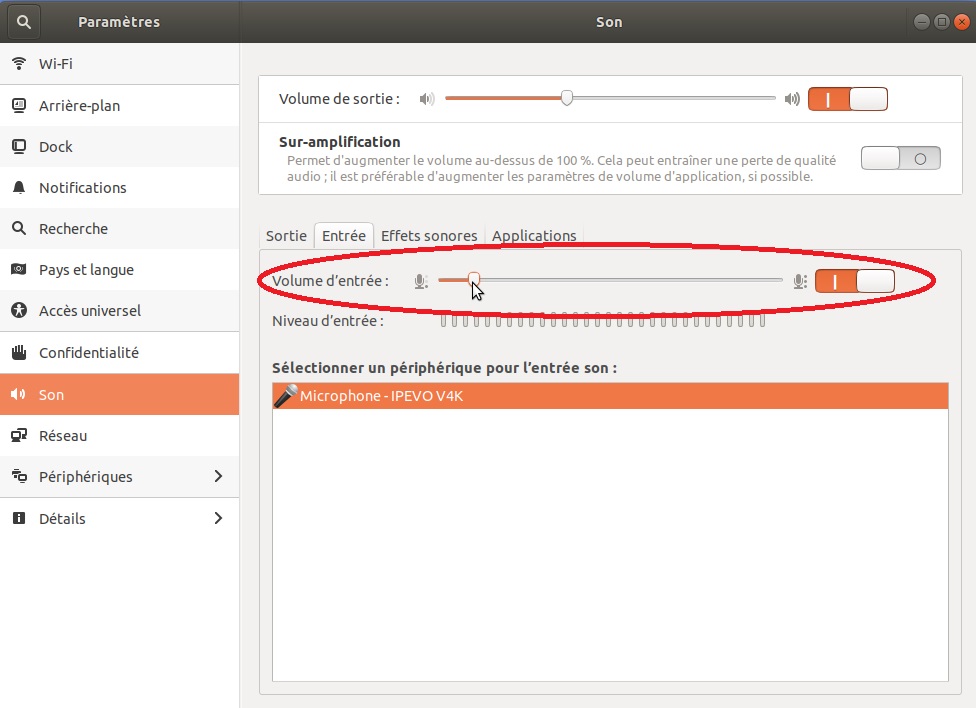
Task: Click the Notifications bell icon
Action: click(x=18, y=188)
